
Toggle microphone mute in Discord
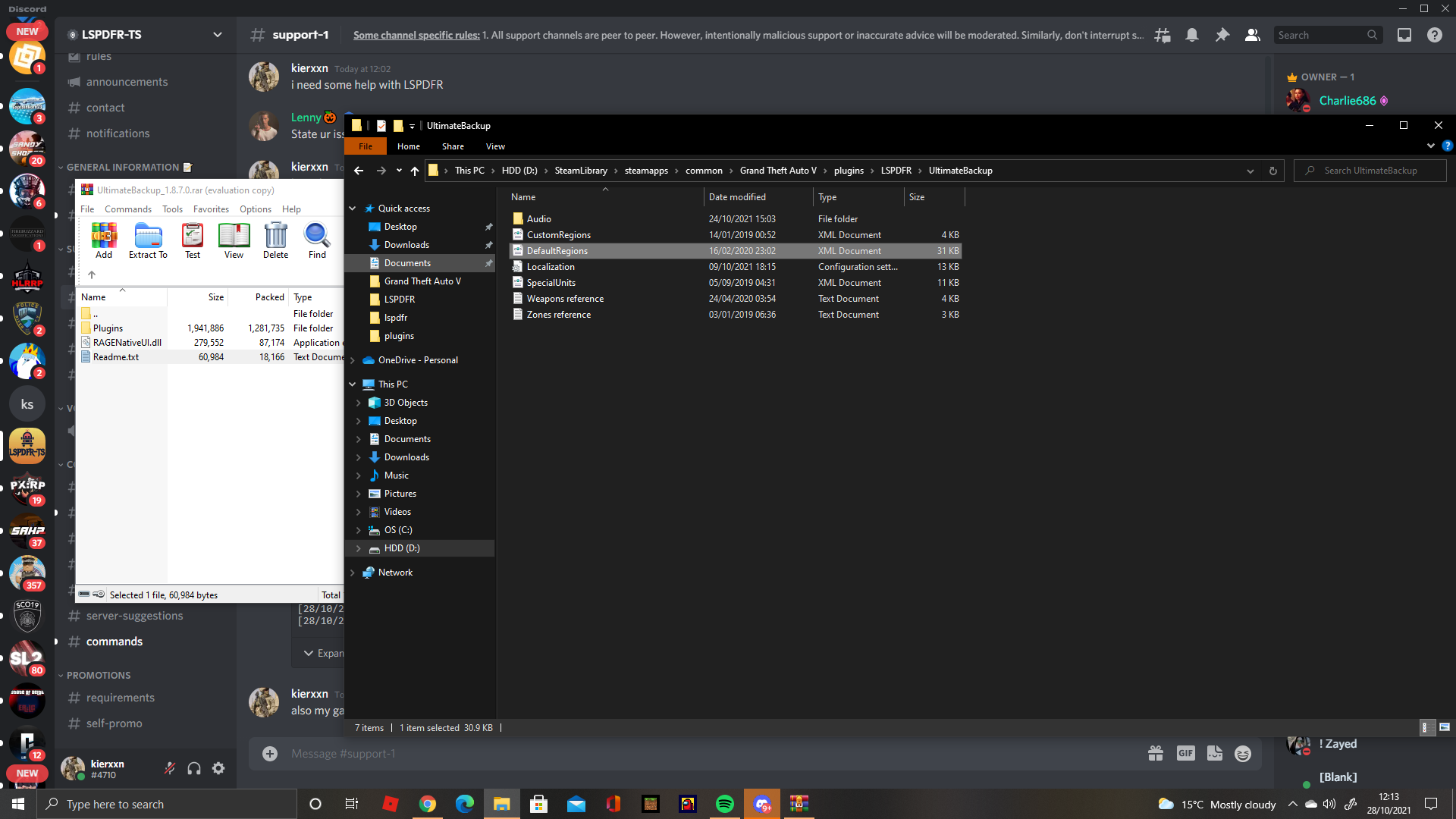click(x=170, y=769)
